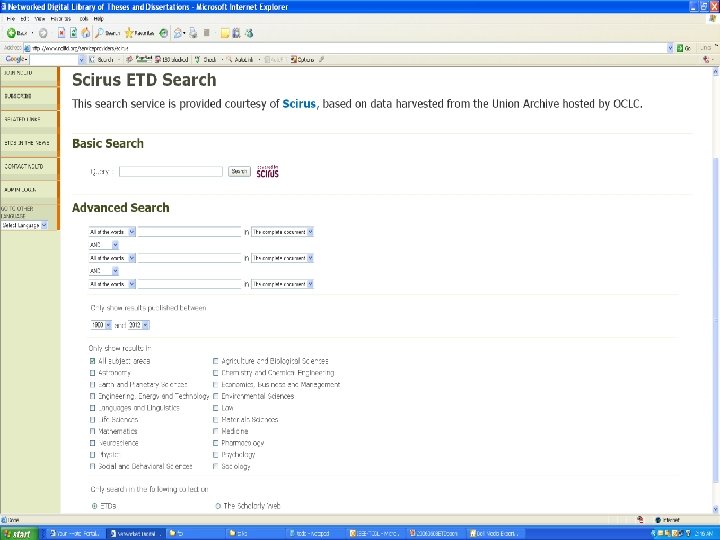Click the Research book toolbar icon
Viewport: 720px width, 540px height.
pos(236,33)
